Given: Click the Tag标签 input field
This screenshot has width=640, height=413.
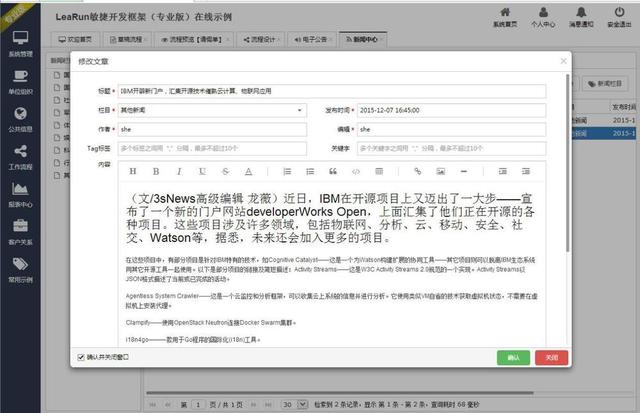Looking at the screenshot, I should (x=212, y=149).
